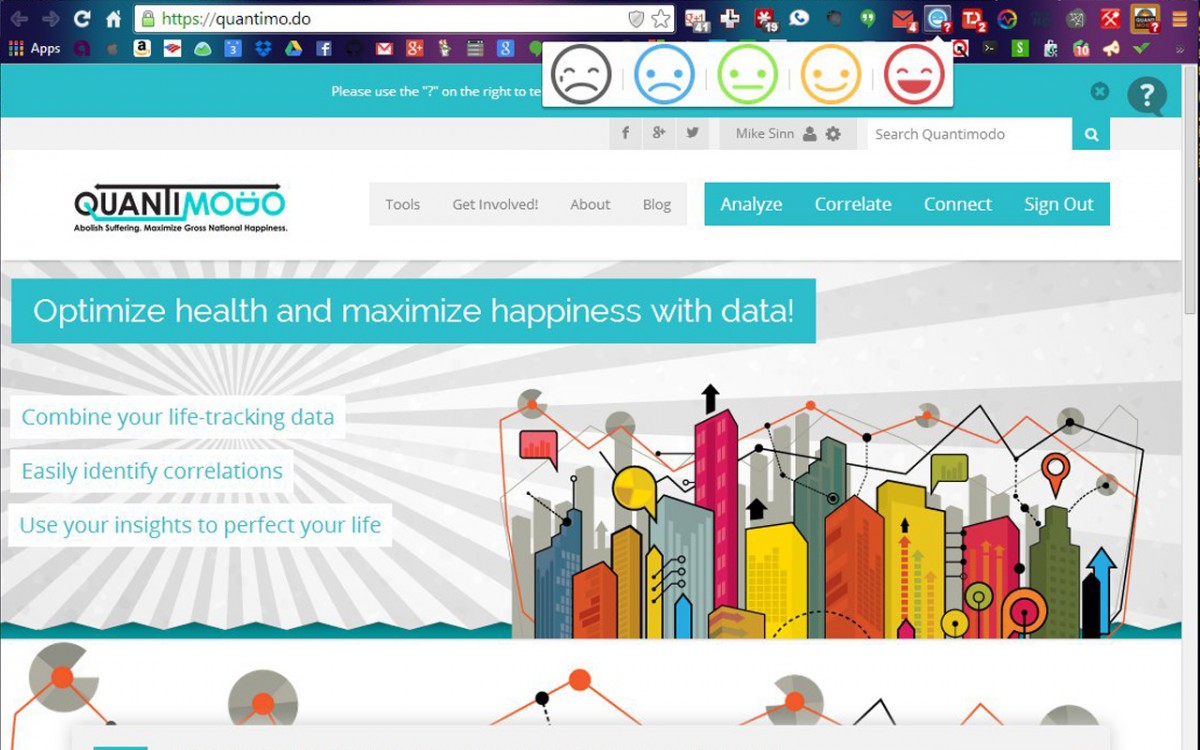Image resolution: width=1200 pixels, height=750 pixels.
Task: Click the help question mark bubble
Action: [1146, 95]
